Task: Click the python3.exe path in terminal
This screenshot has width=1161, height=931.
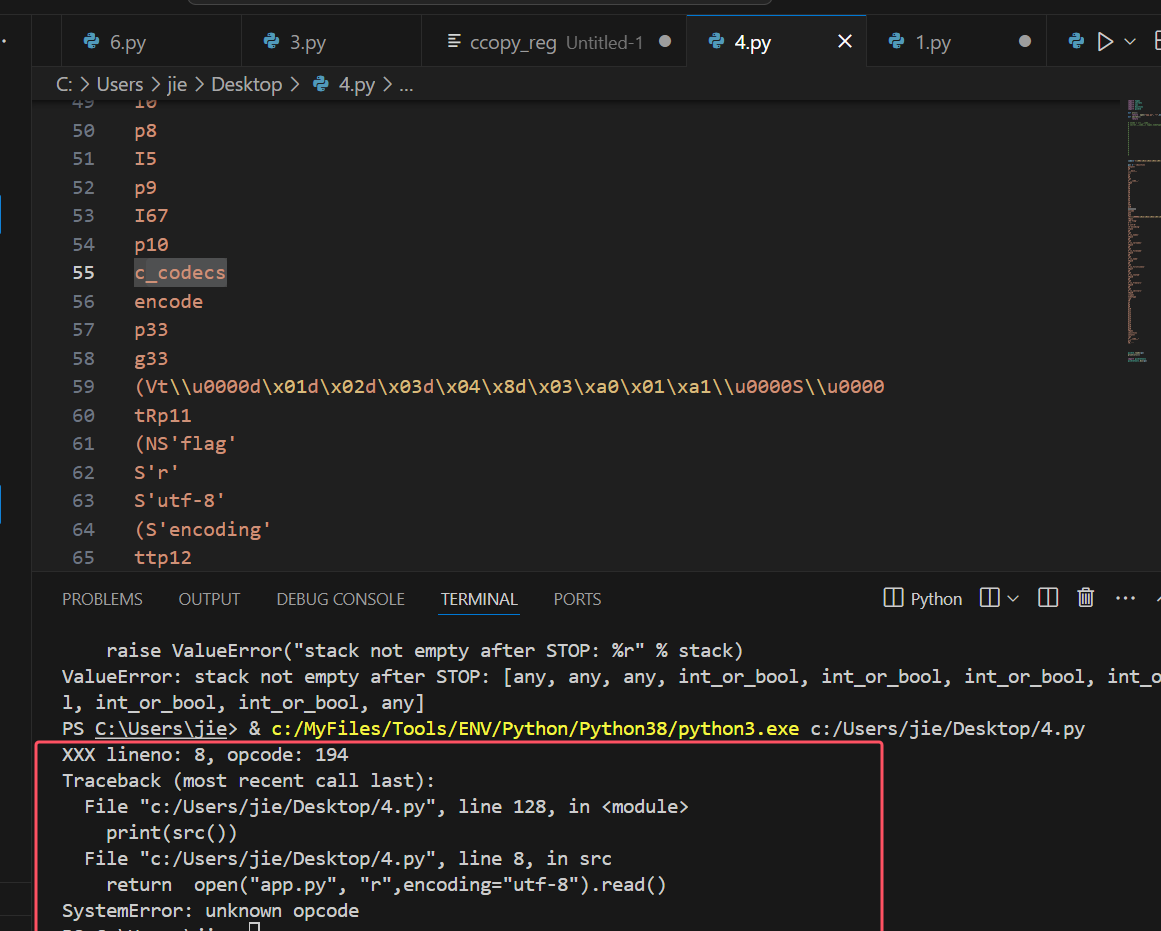Action: pos(535,729)
